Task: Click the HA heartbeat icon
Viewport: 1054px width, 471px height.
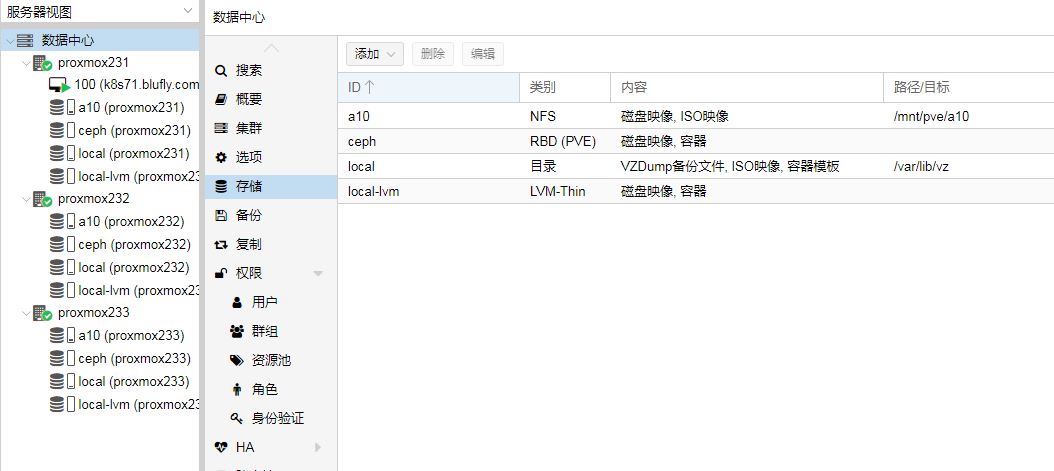Action: point(221,447)
